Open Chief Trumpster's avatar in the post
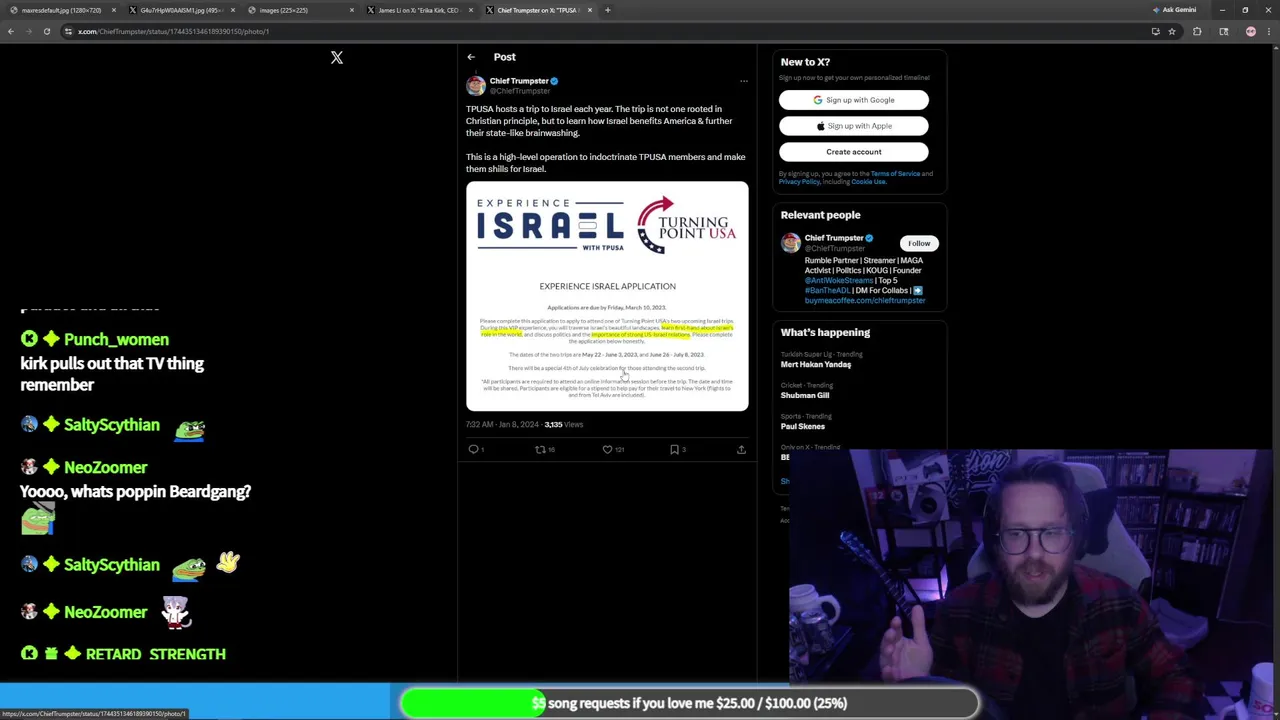The image size is (1280, 720). coord(476,85)
